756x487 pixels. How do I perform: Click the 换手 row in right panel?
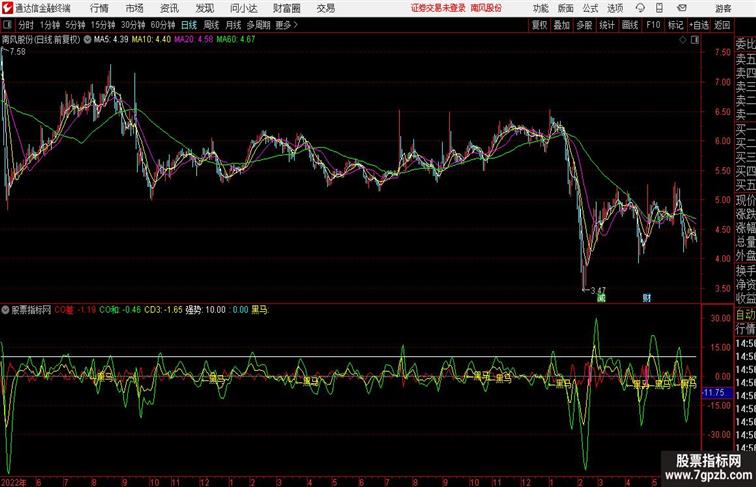pos(745,271)
